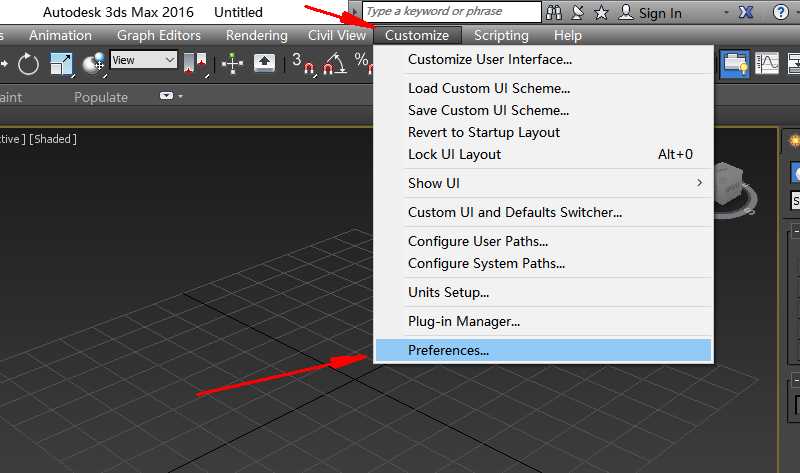This screenshot has height=473, width=800.
Task: Click the keyword search input field
Action: (452, 11)
